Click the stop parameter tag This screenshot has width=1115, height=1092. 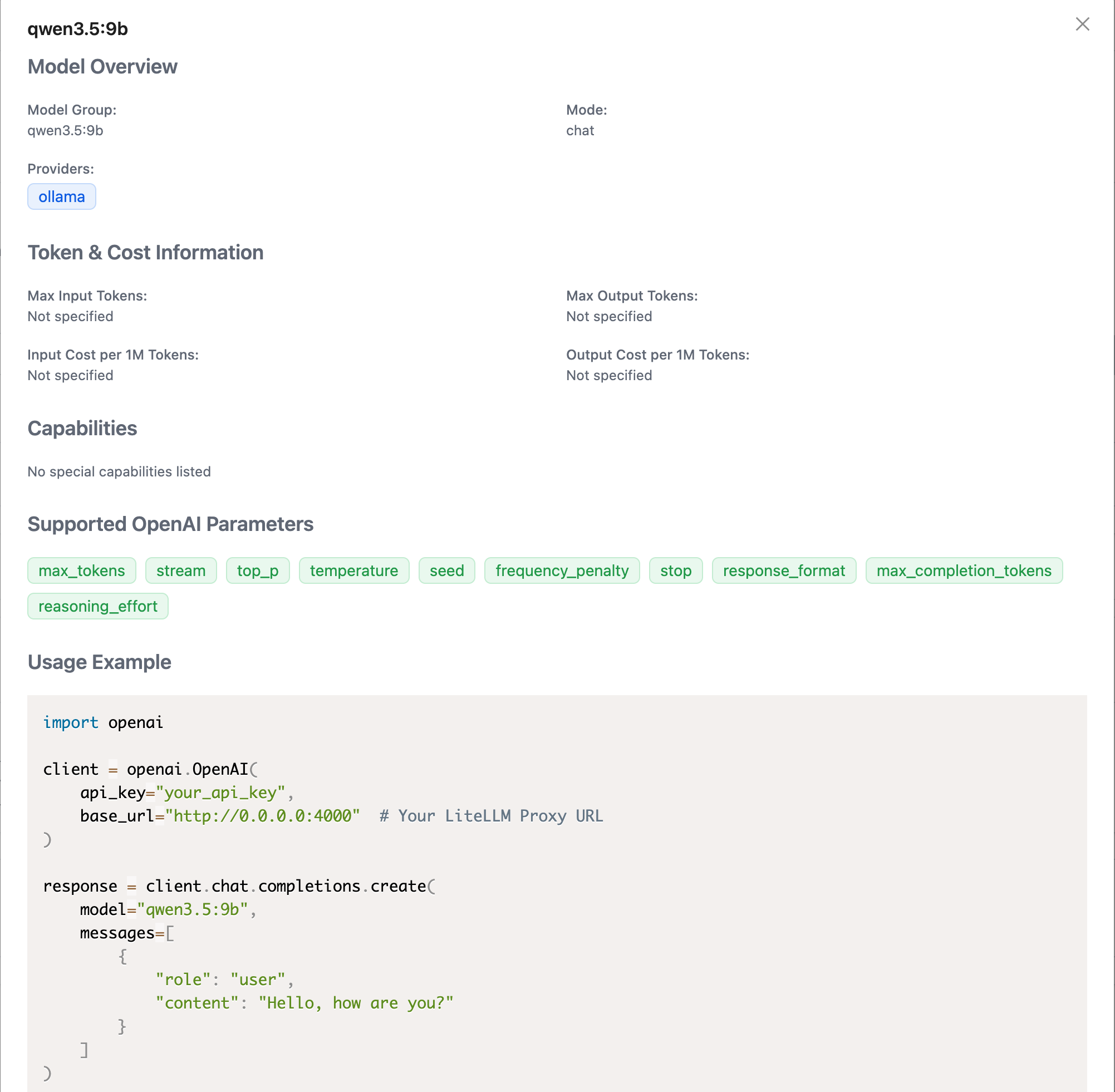(x=675, y=570)
